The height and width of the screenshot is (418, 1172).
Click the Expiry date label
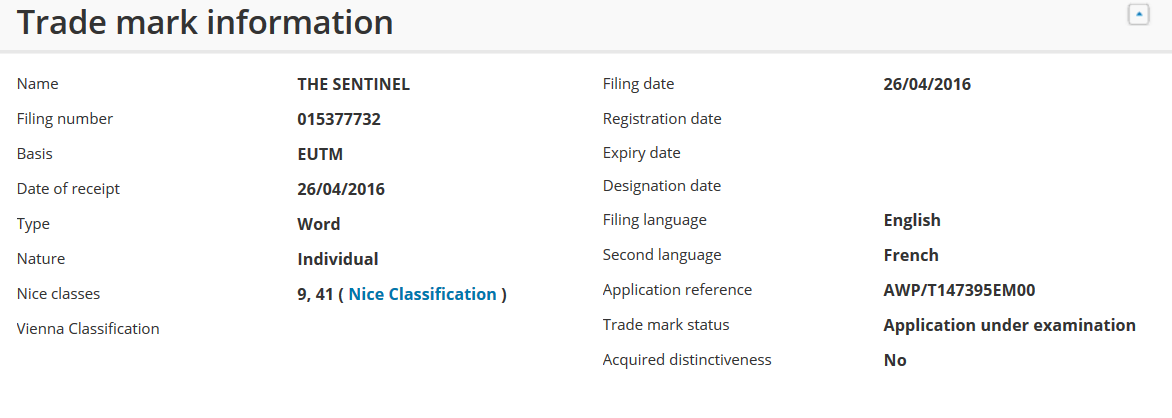(x=641, y=153)
